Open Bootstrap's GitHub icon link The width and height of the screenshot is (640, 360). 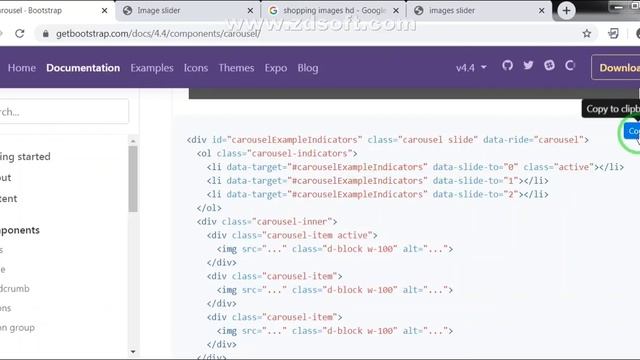tap(507, 65)
